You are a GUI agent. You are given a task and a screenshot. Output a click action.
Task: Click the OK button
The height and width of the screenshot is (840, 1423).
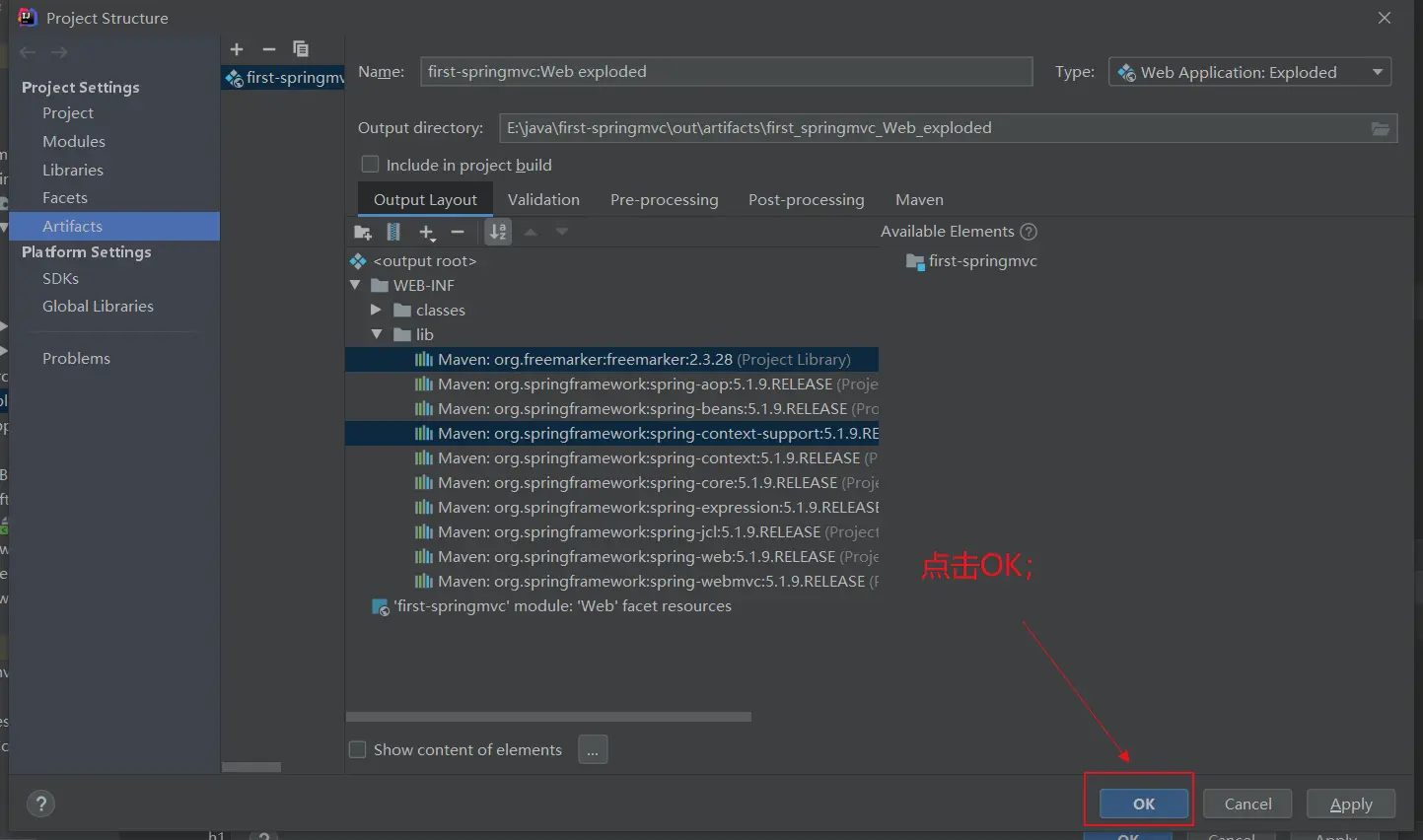(1143, 804)
